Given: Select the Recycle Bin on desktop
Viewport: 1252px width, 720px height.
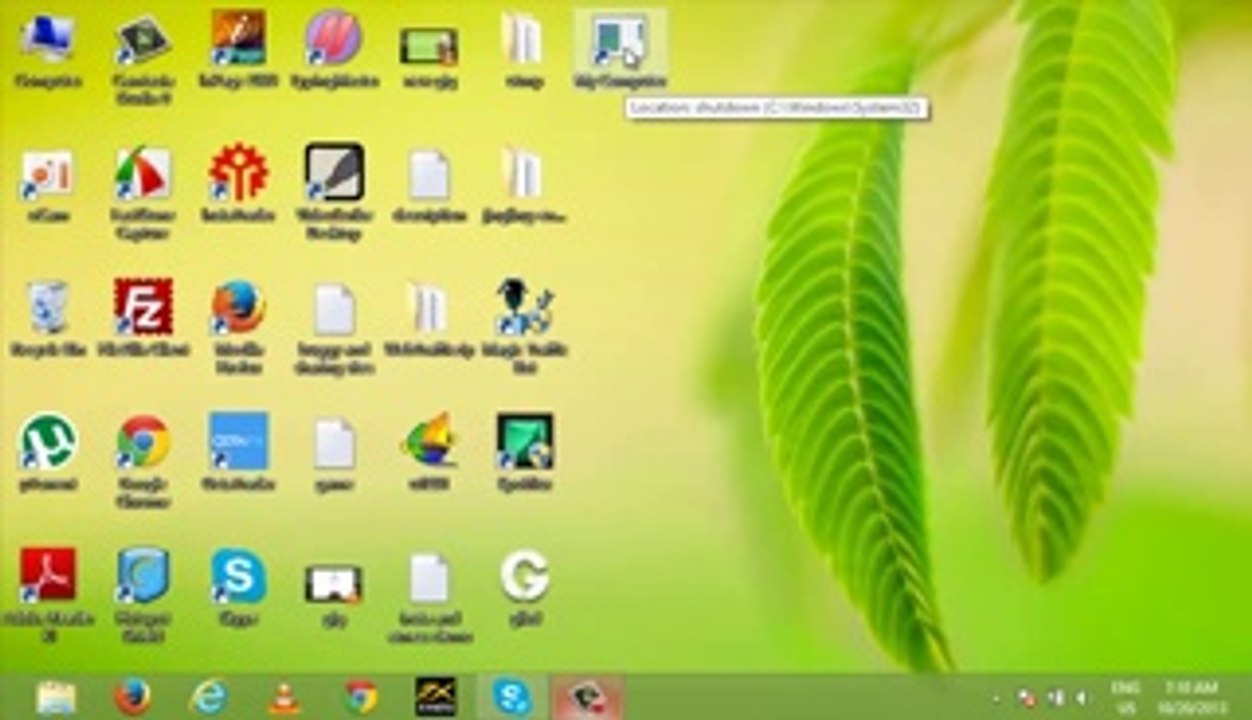Looking at the screenshot, I should click(x=47, y=307).
